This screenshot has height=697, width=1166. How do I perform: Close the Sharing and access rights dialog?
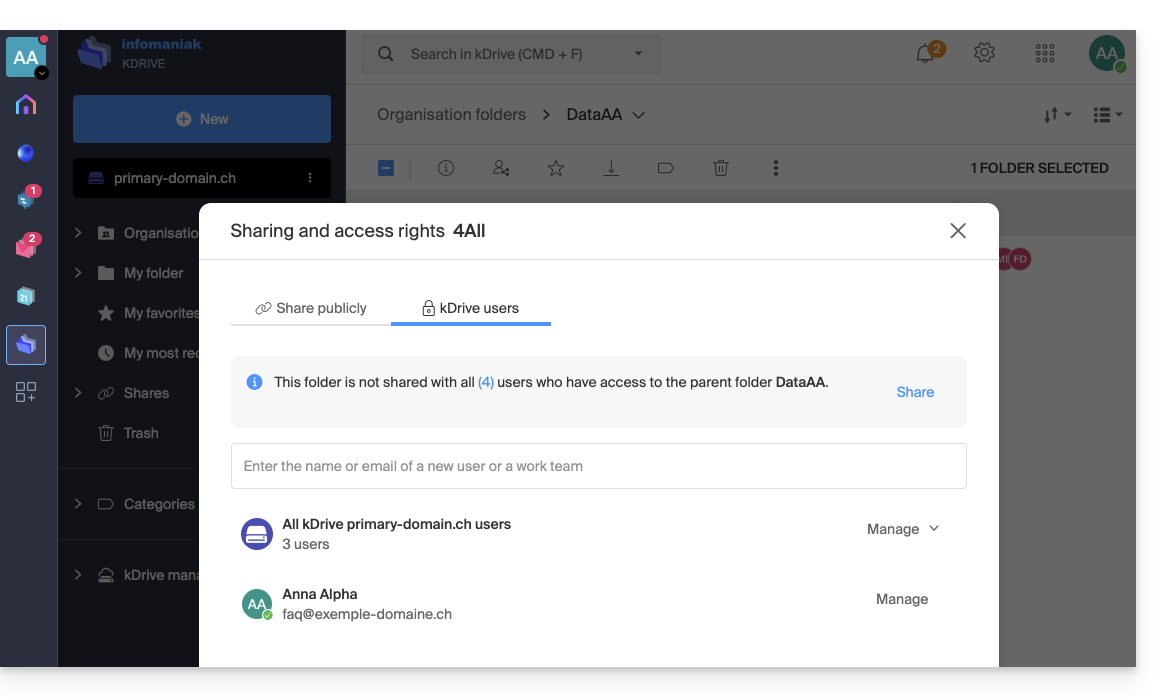[957, 231]
